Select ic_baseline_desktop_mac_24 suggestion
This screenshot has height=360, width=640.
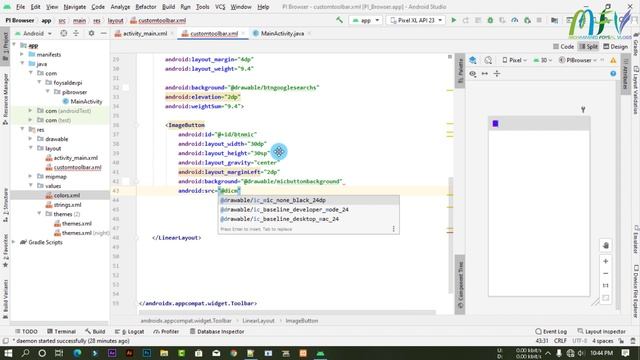point(308,219)
